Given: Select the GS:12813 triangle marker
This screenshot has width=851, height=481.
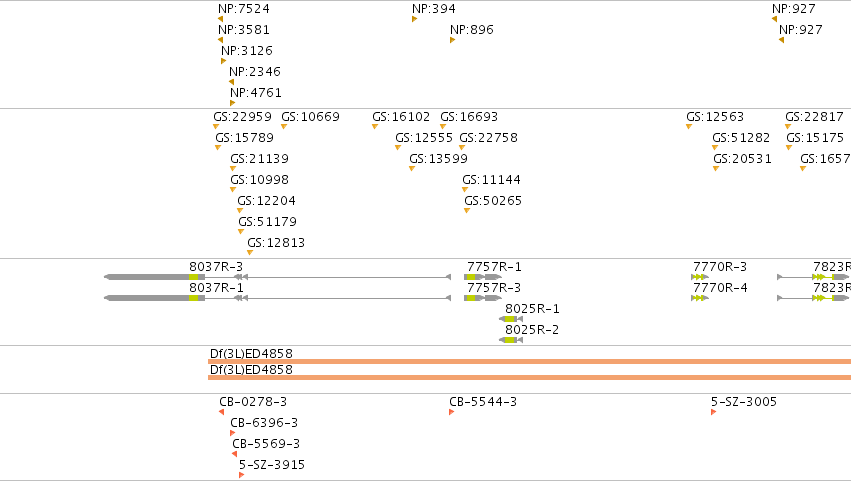Looking at the screenshot, I should click(x=250, y=252).
